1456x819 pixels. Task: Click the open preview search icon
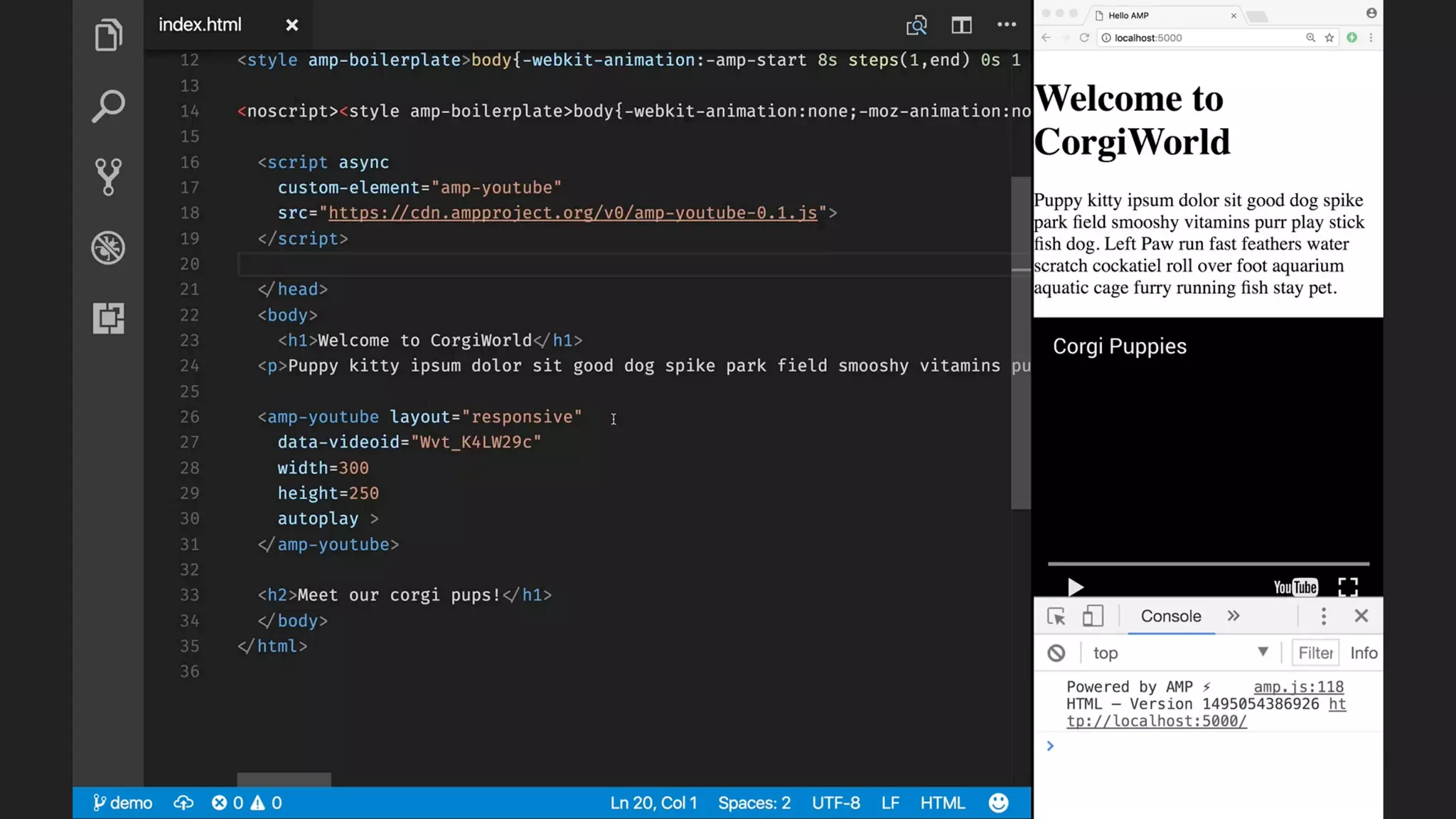pos(916,25)
